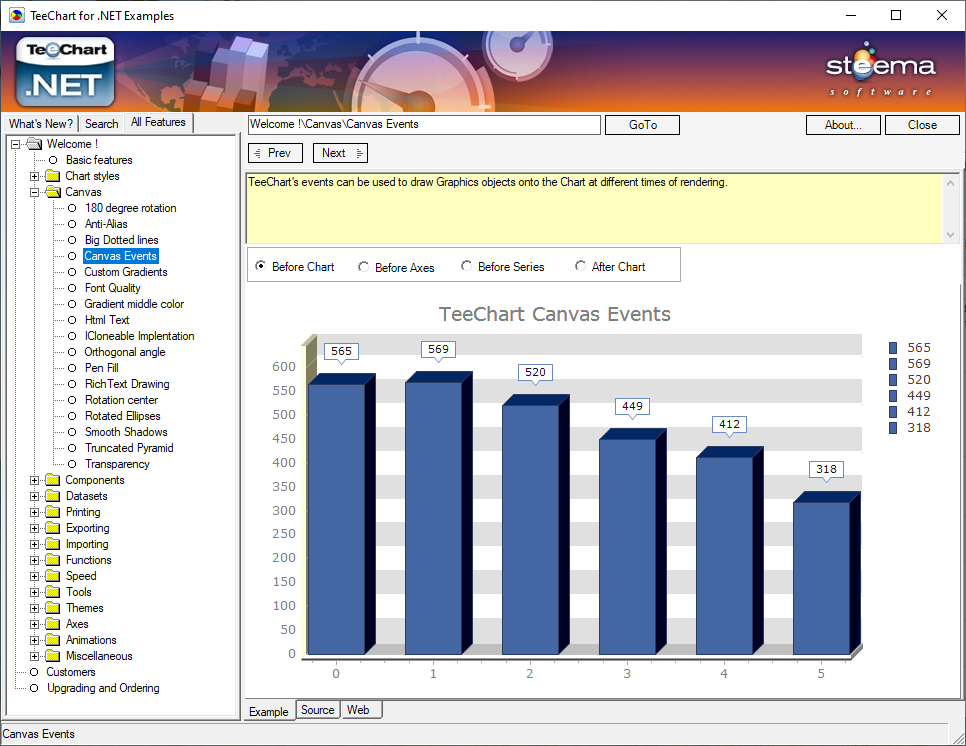The image size is (966, 746).
Task: Click the circle bullet beside Basic features
Action: (x=53, y=160)
